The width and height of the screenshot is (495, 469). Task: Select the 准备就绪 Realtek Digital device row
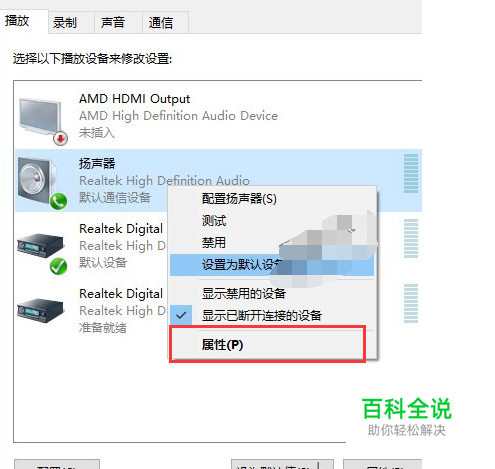(218, 311)
